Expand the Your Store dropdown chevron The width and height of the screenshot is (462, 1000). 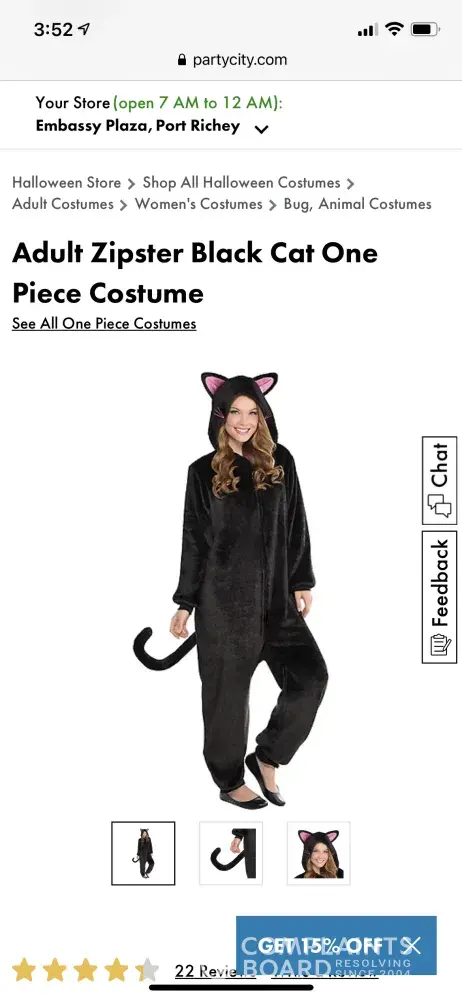pyautogui.click(x=262, y=129)
